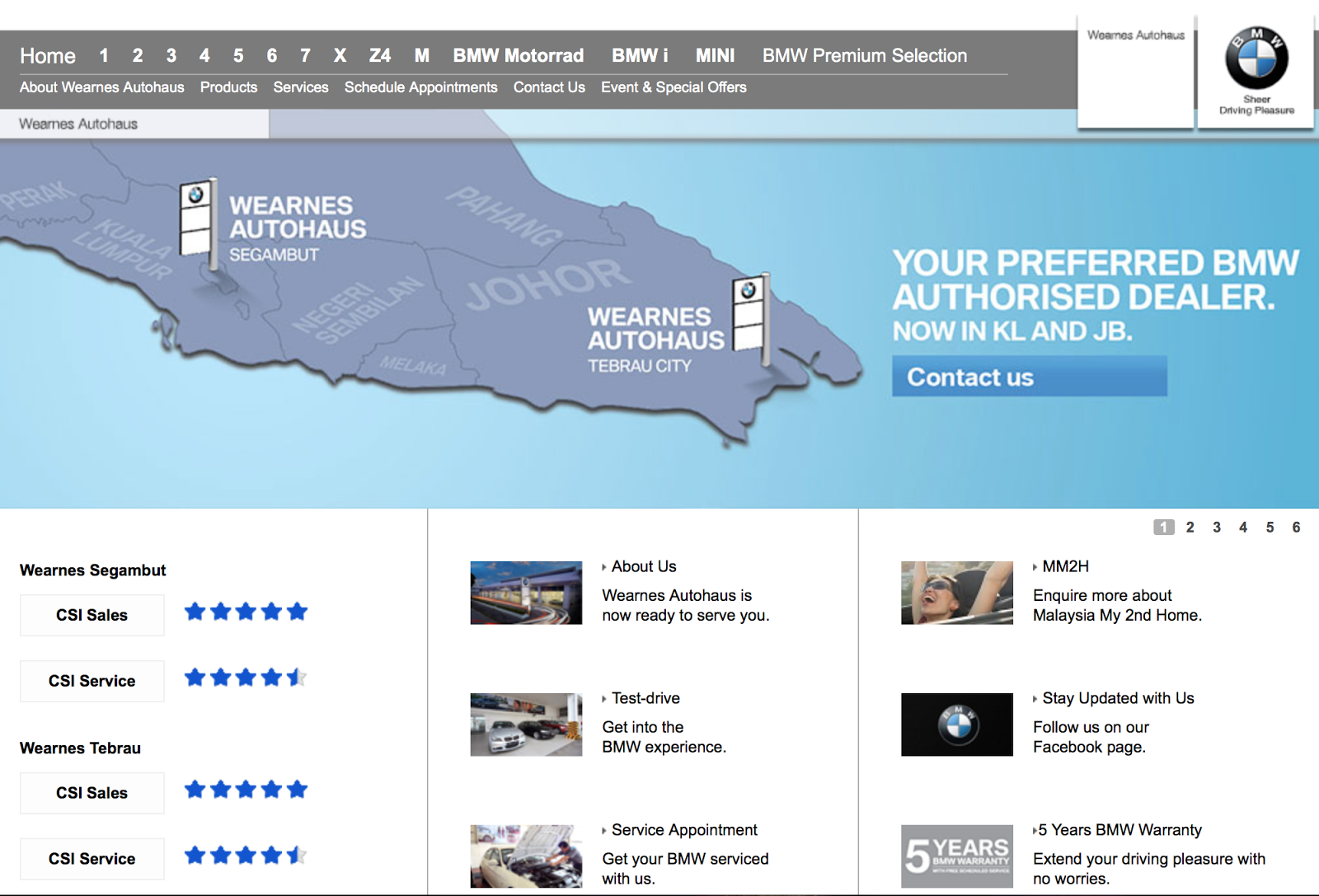The image size is (1319, 896).
Task: Click Tebrau CSI Sales star rating
Action: [246, 790]
